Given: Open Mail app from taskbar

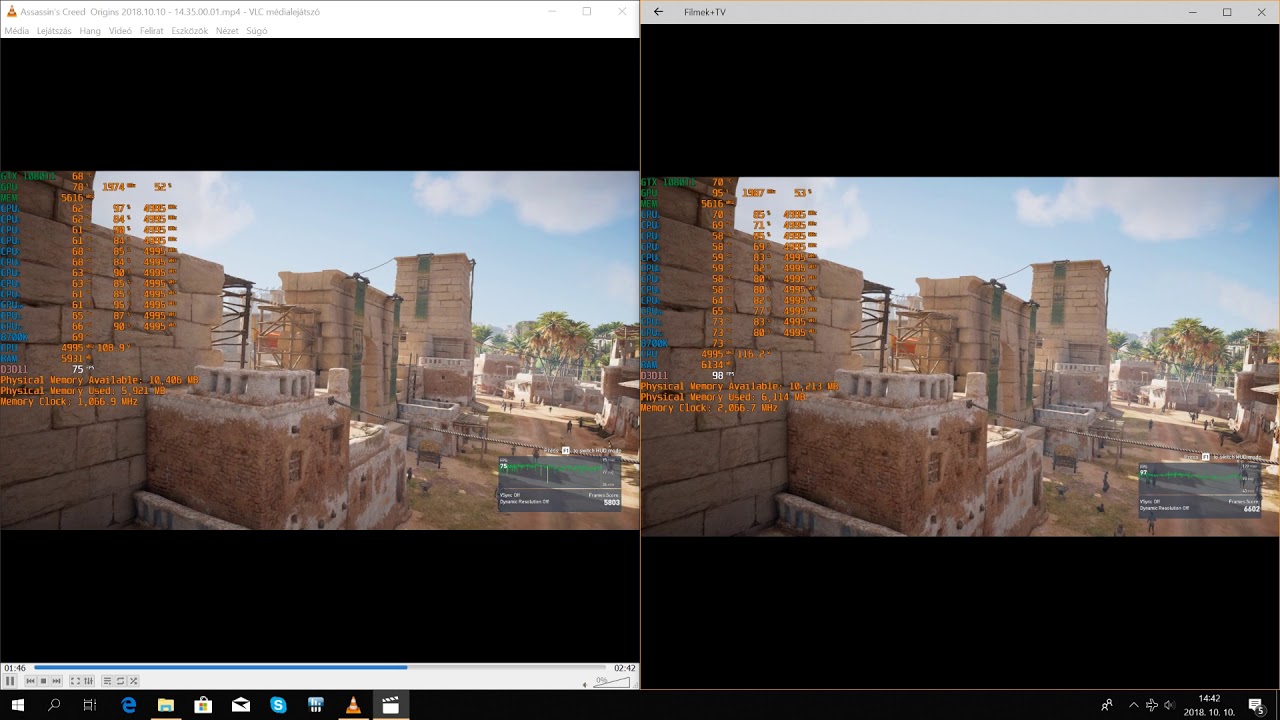Looking at the screenshot, I should point(241,705).
